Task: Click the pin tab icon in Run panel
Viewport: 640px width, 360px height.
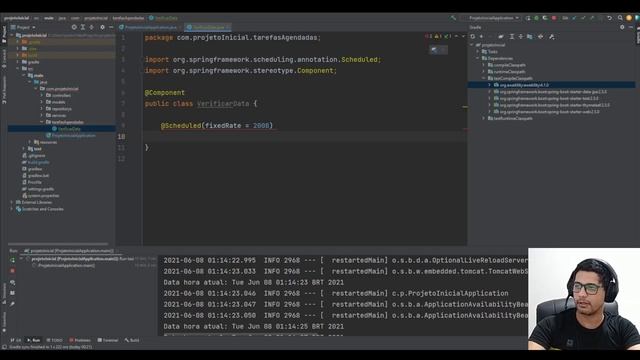Action: pos(12,304)
